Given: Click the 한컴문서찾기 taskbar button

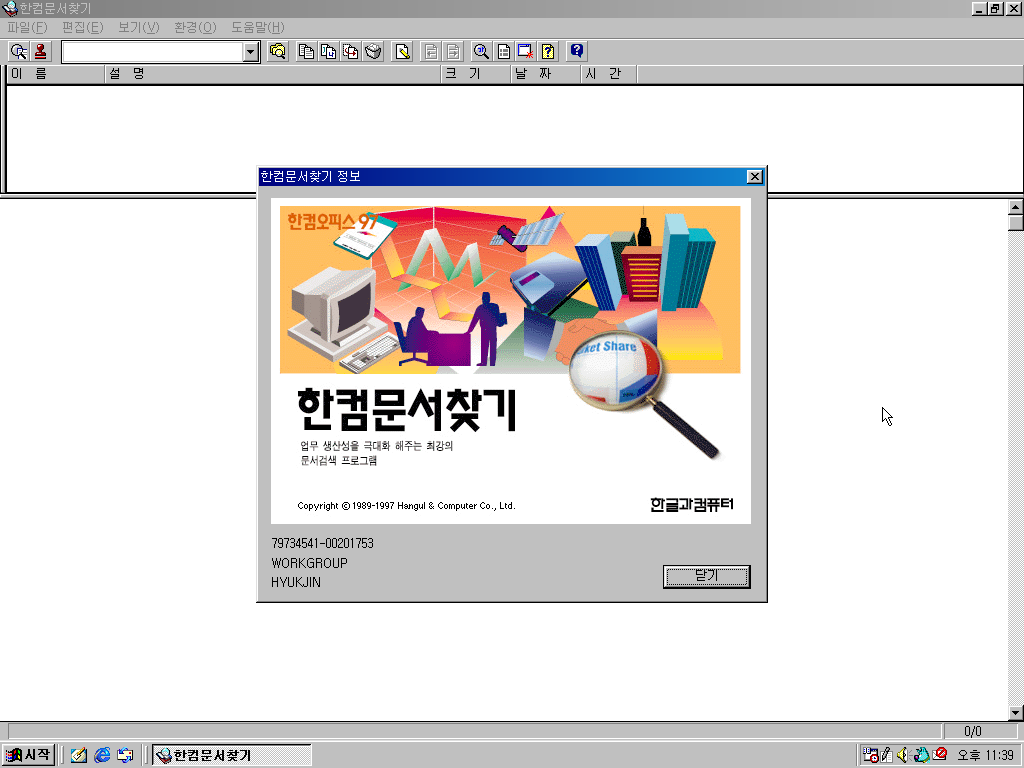Looking at the screenshot, I should (x=232, y=755).
